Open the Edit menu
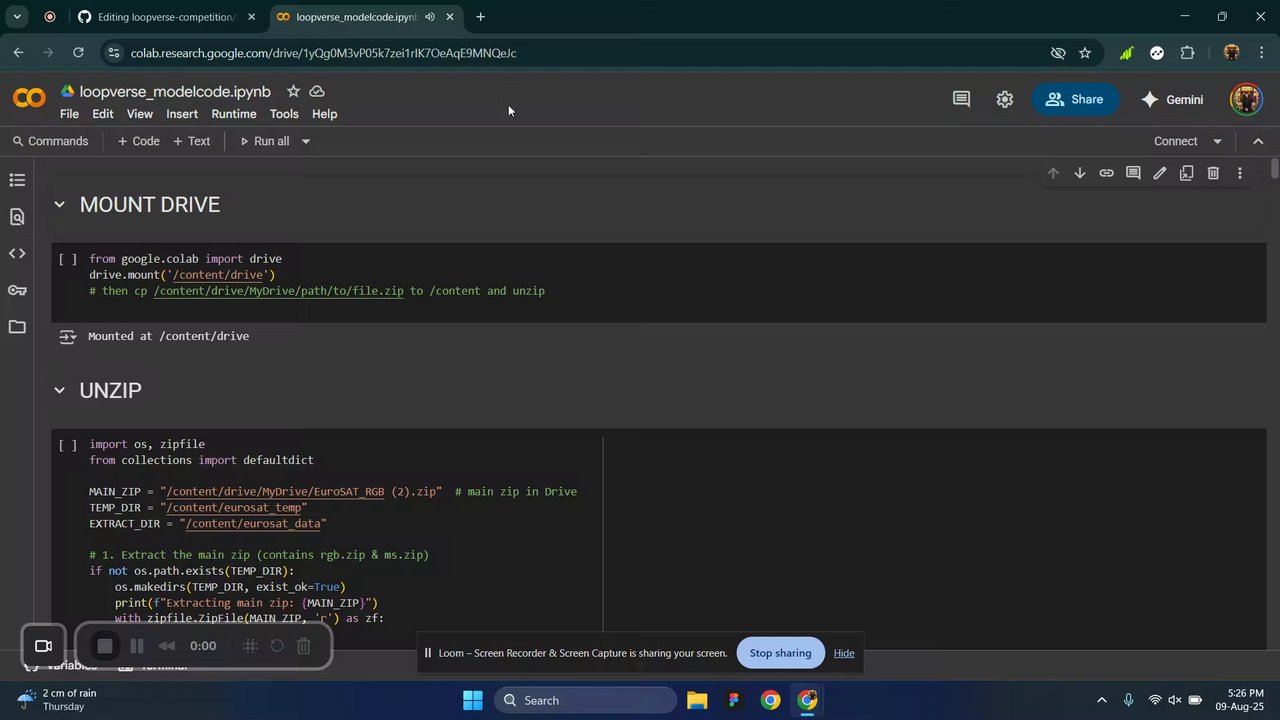 pos(103,114)
